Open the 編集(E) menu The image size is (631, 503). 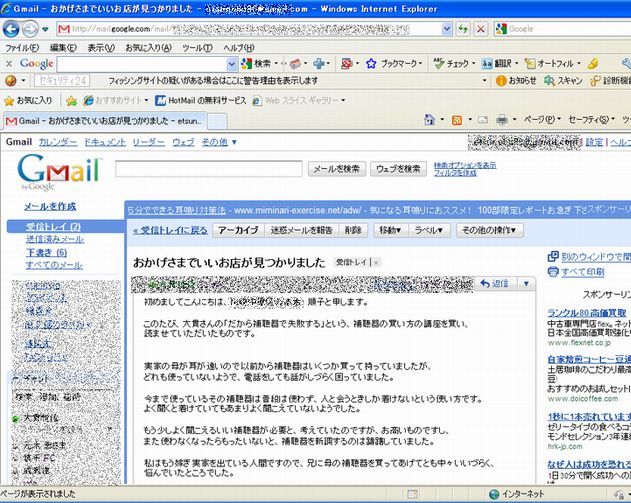tap(63, 48)
